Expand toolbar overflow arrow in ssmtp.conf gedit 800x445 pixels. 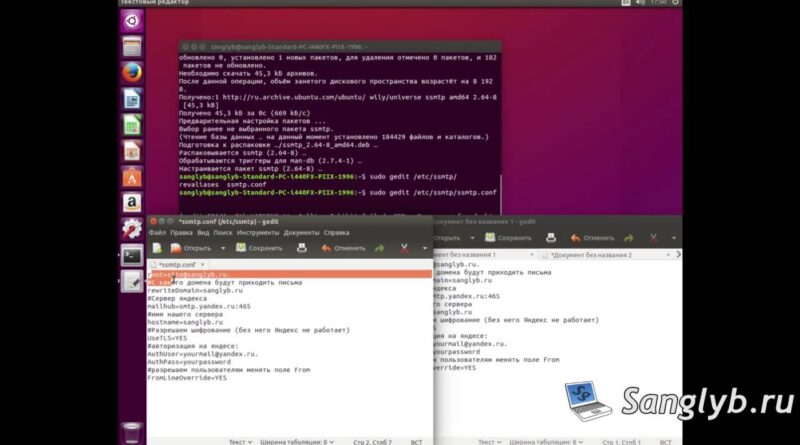tap(425, 249)
